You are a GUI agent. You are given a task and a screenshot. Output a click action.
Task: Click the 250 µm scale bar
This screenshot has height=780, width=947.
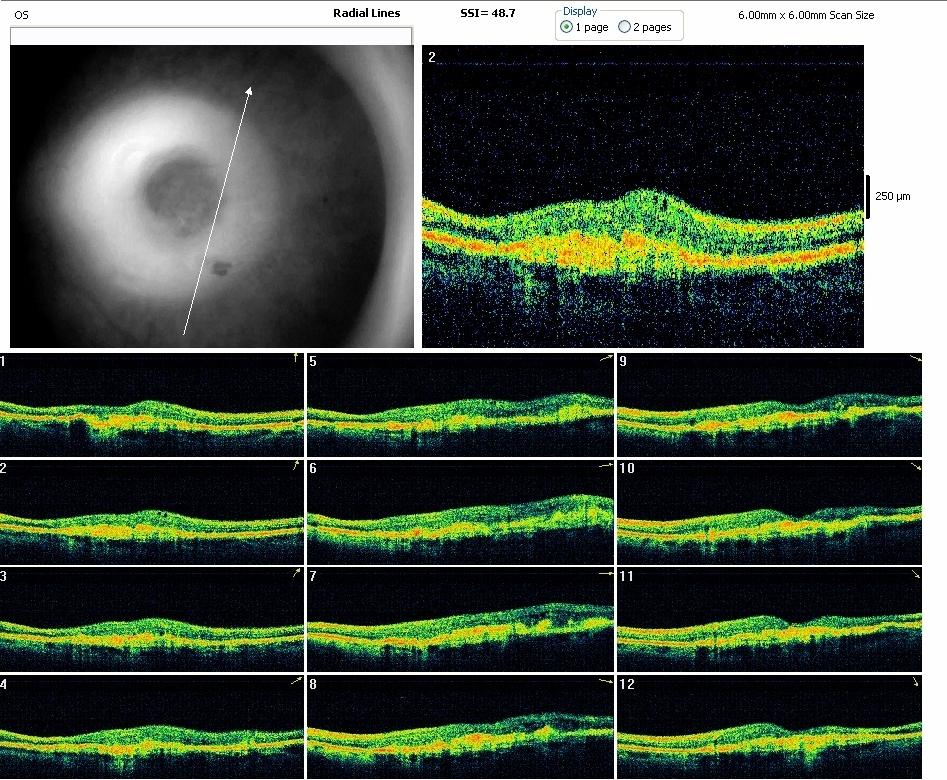pyautogui.click(x=867, y=196)
